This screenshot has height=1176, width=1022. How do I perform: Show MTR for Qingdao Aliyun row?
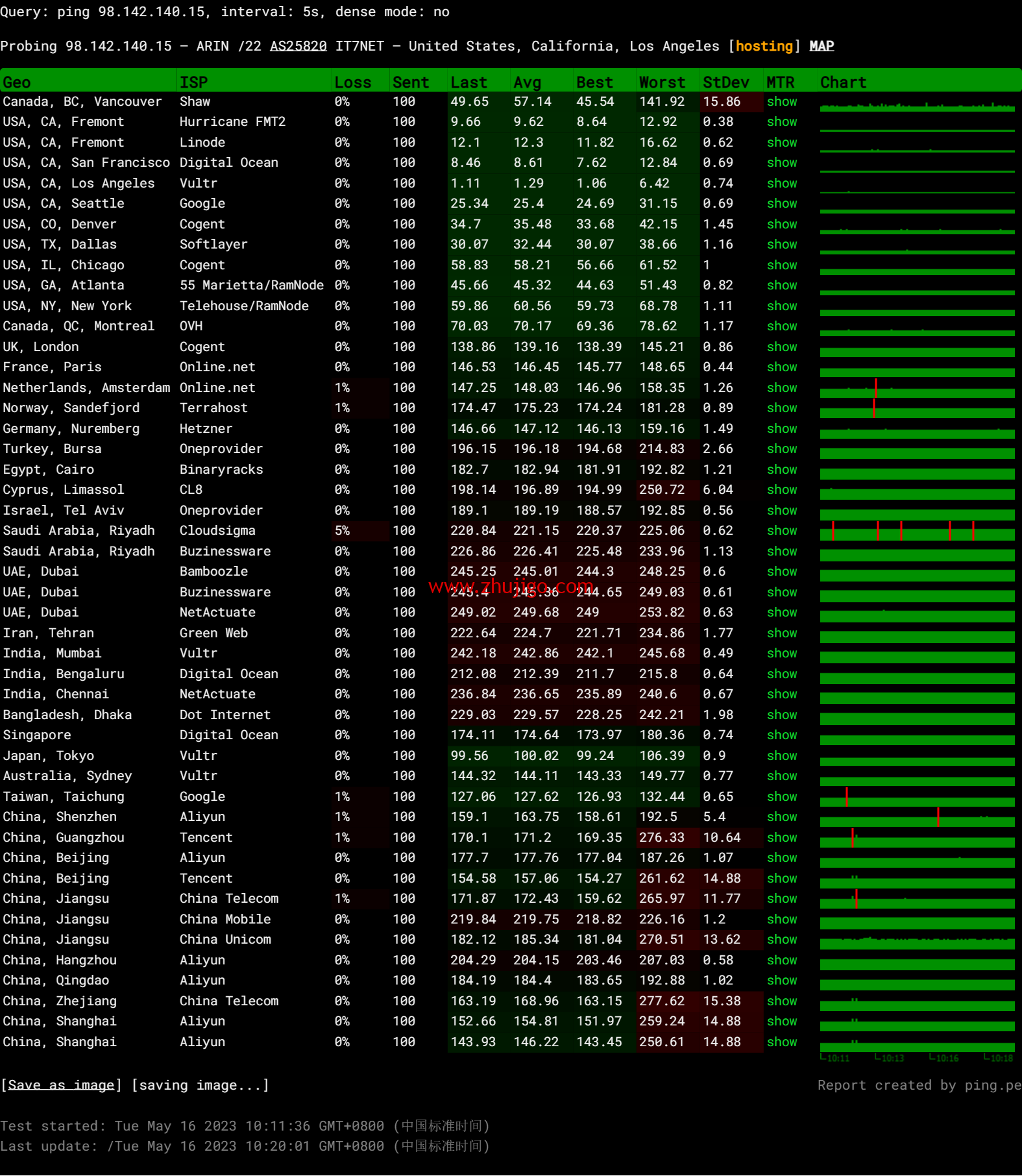[782, 981]
